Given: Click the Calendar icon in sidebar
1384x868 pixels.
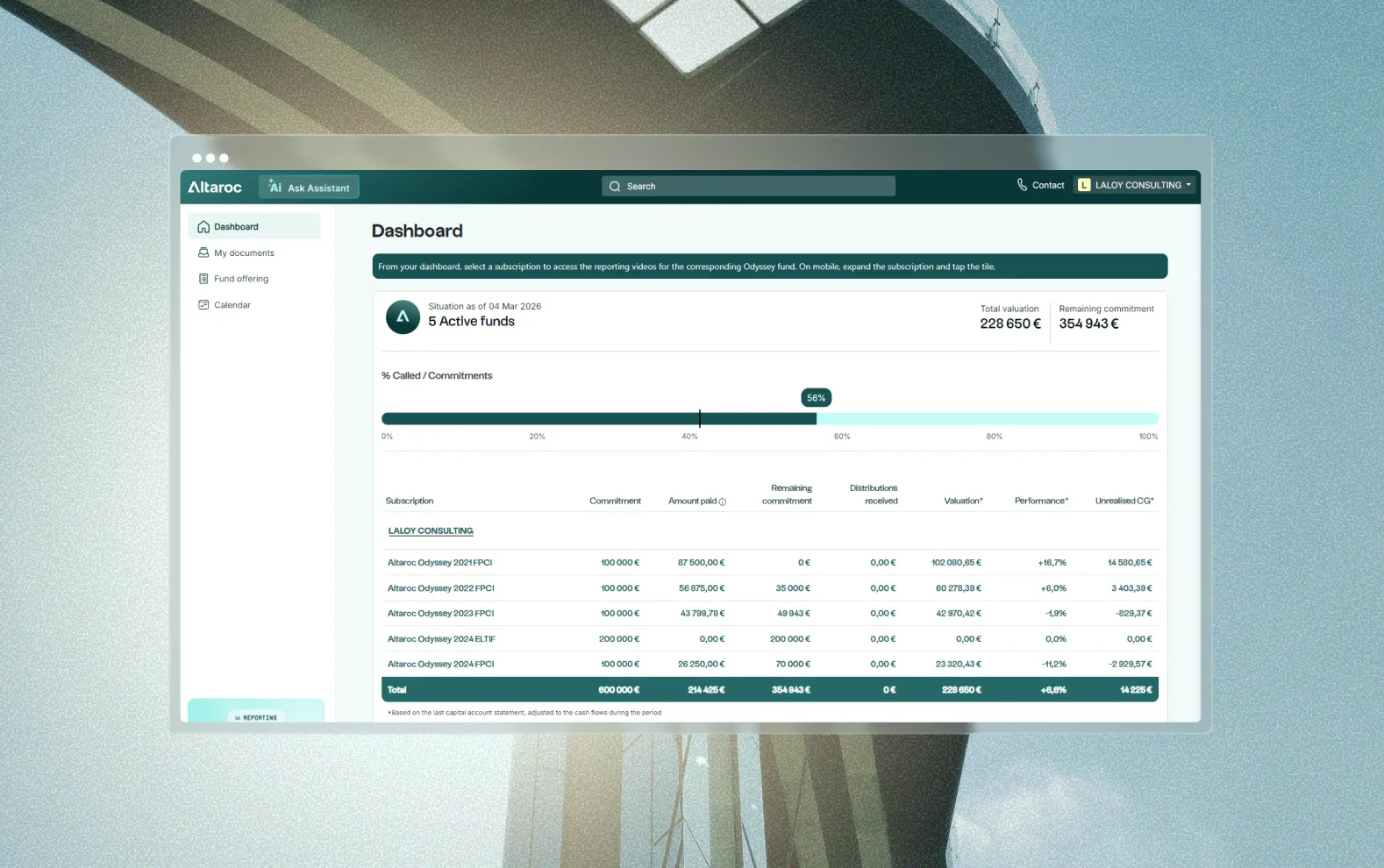Looking at the screenshot, I should coord(203,305).
